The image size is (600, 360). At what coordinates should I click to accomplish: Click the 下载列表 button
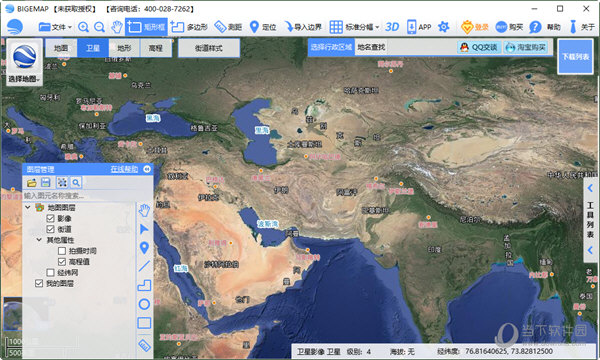click(x=575, y=57)
